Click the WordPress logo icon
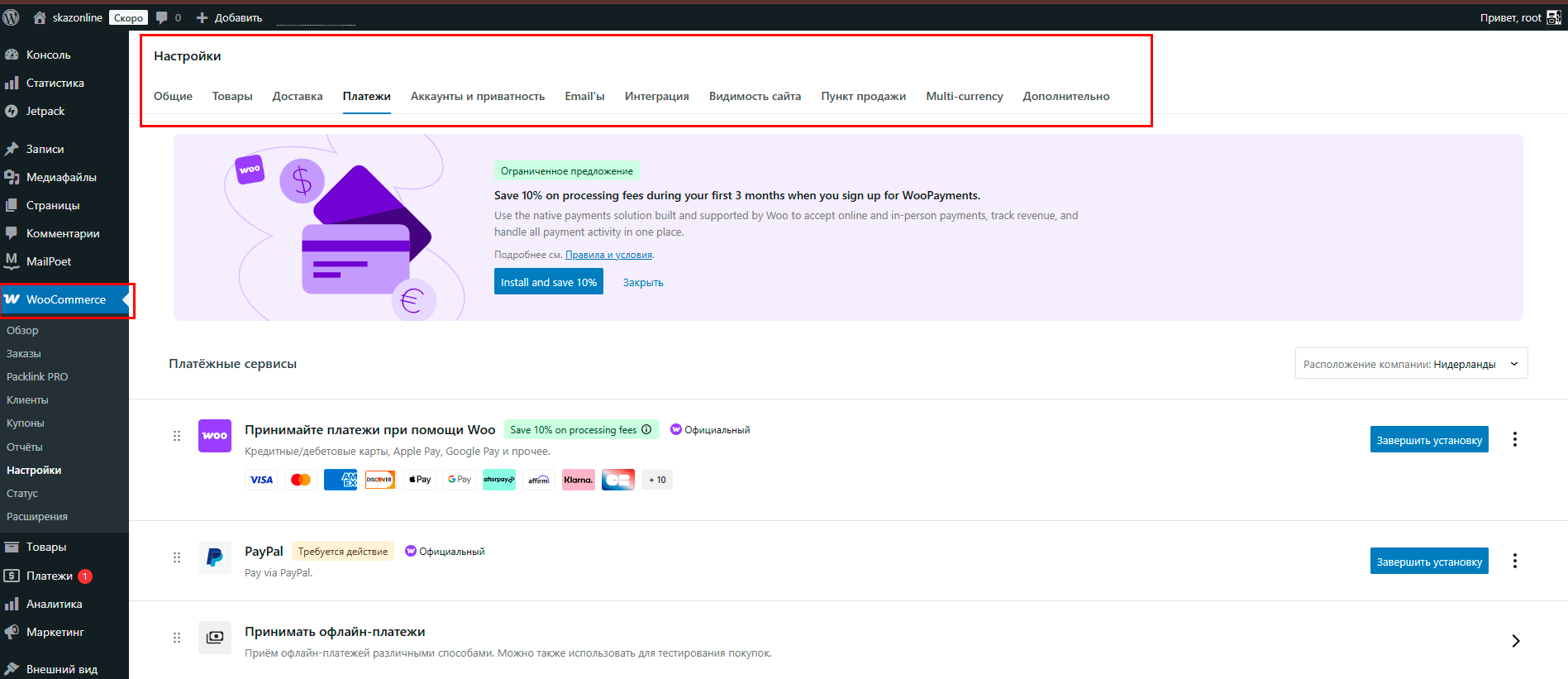Viewport: 1568px width, 679px height. coord(12,17)
